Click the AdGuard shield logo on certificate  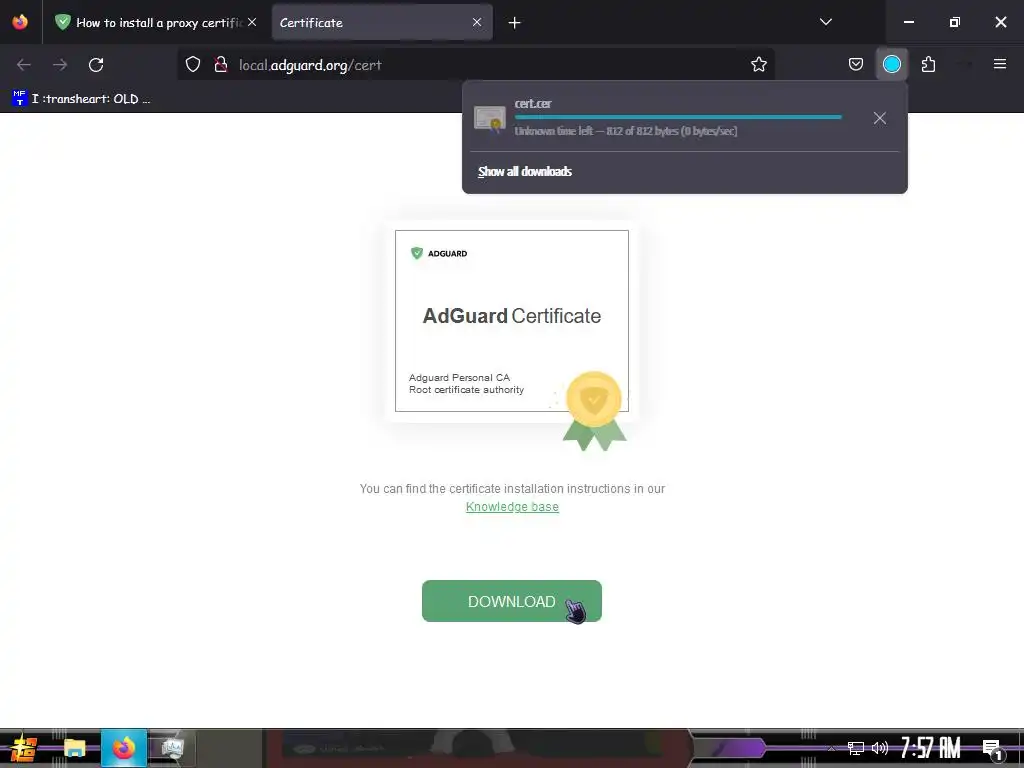[x=417, y=253]
